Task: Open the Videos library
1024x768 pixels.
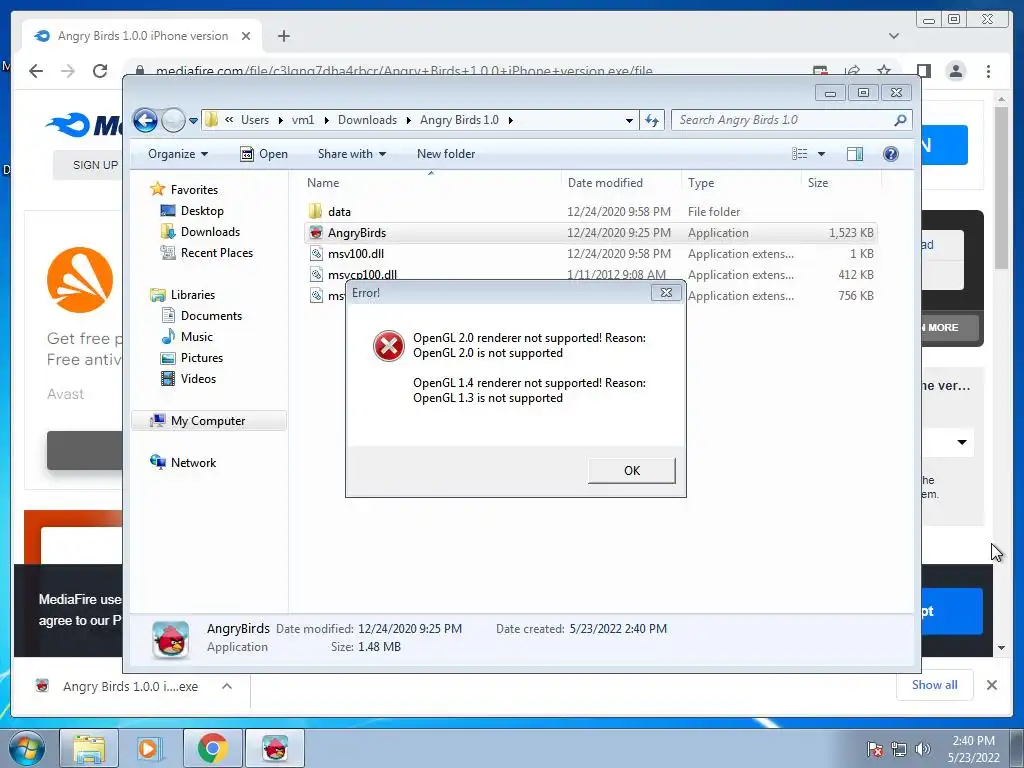Action: 198,379
